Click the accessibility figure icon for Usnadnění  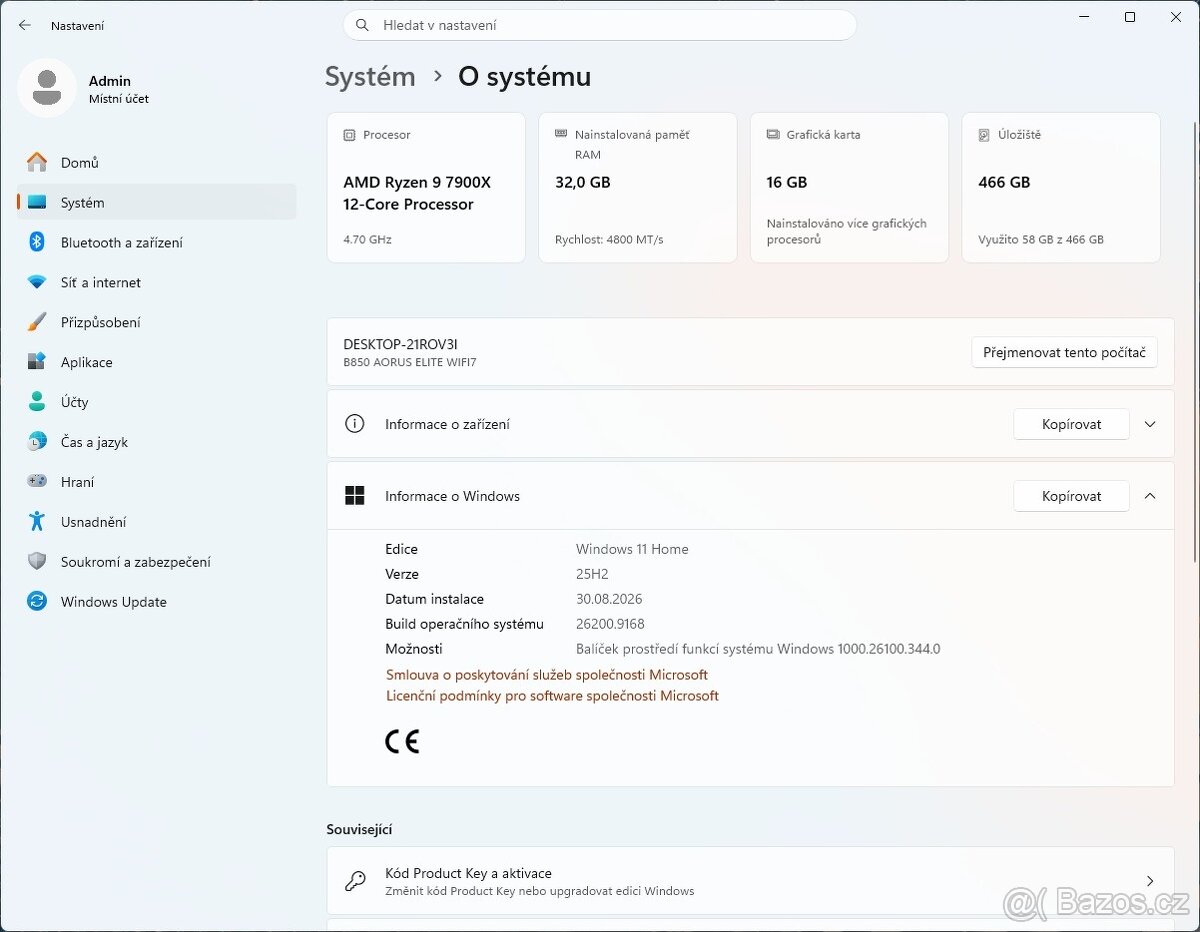37,522
